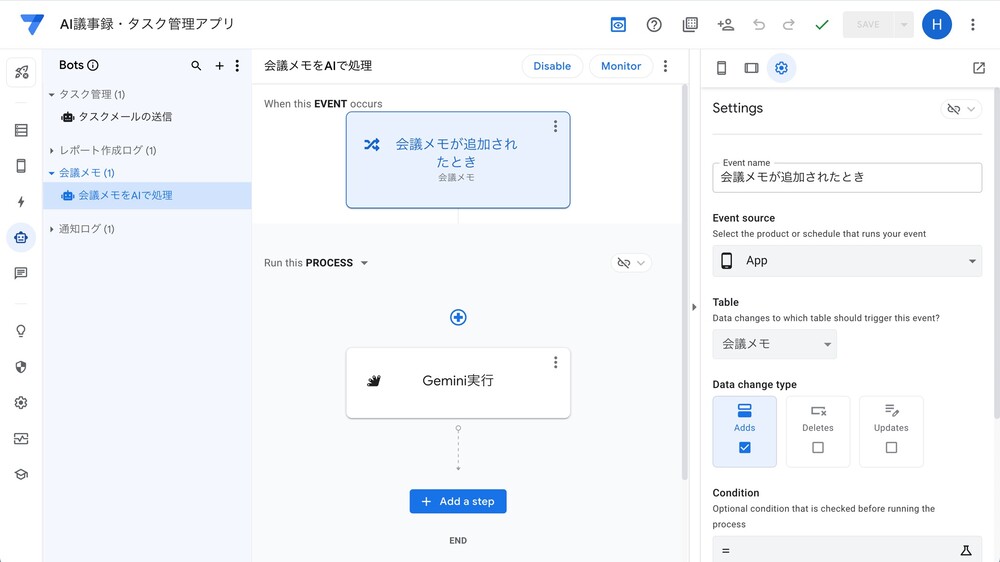Click the Event name input field
This screenshot has height=562, width=1000.
(847, 177)
